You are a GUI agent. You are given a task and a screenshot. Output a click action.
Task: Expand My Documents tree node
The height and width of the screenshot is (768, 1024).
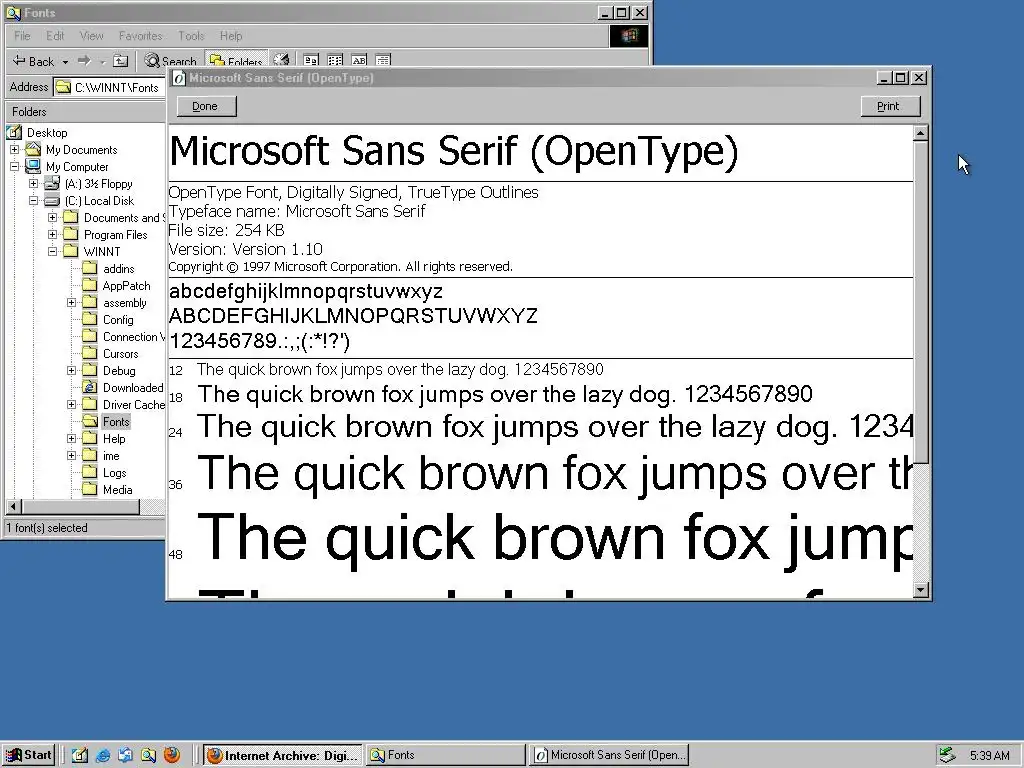[x=14, y=150]
